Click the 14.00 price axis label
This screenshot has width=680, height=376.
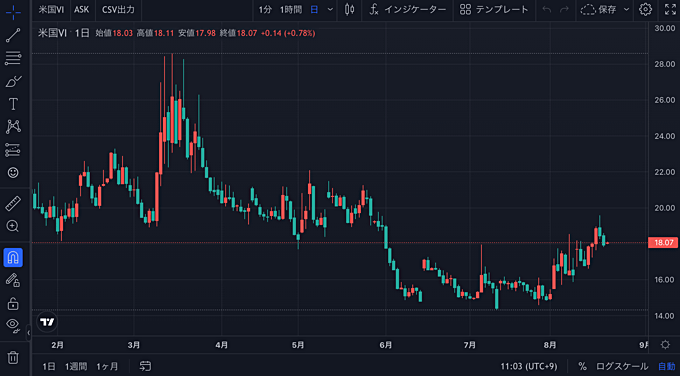pos(664,316)
